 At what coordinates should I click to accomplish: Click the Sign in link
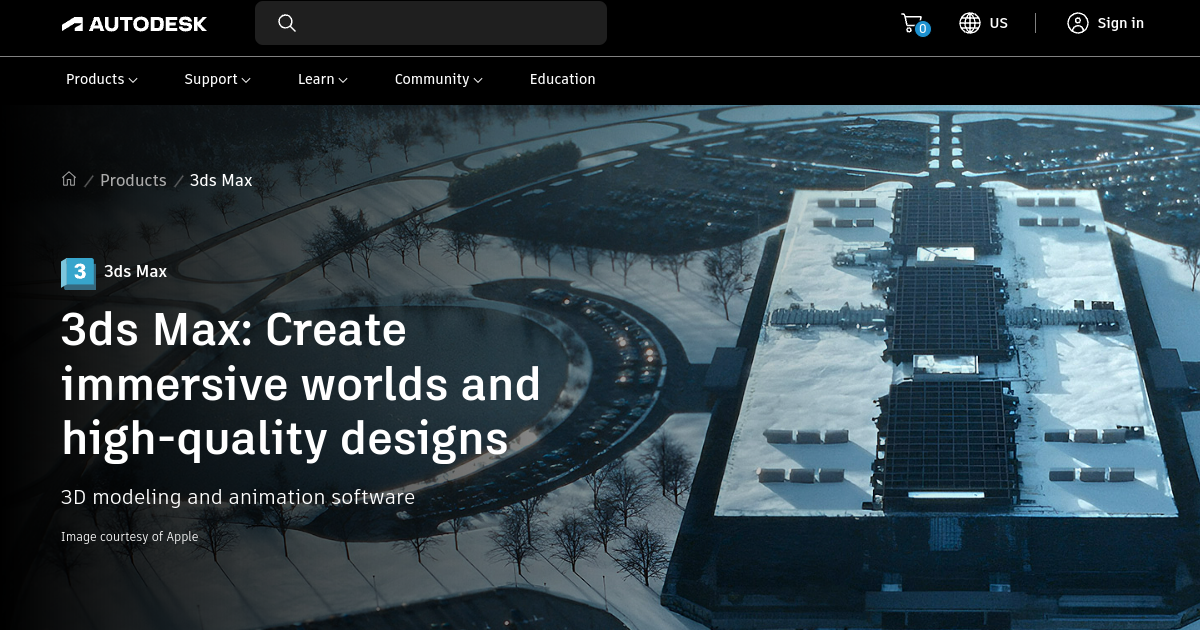click(x=1121, y=23)
